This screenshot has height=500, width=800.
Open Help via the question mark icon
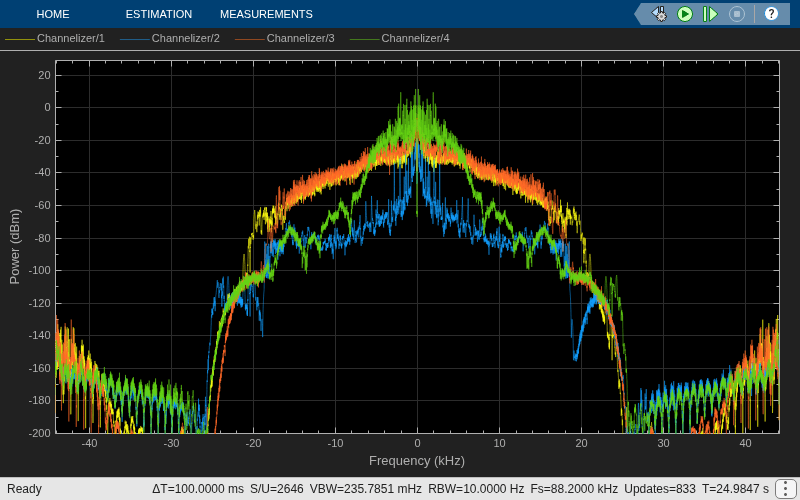tap(771, 14)
